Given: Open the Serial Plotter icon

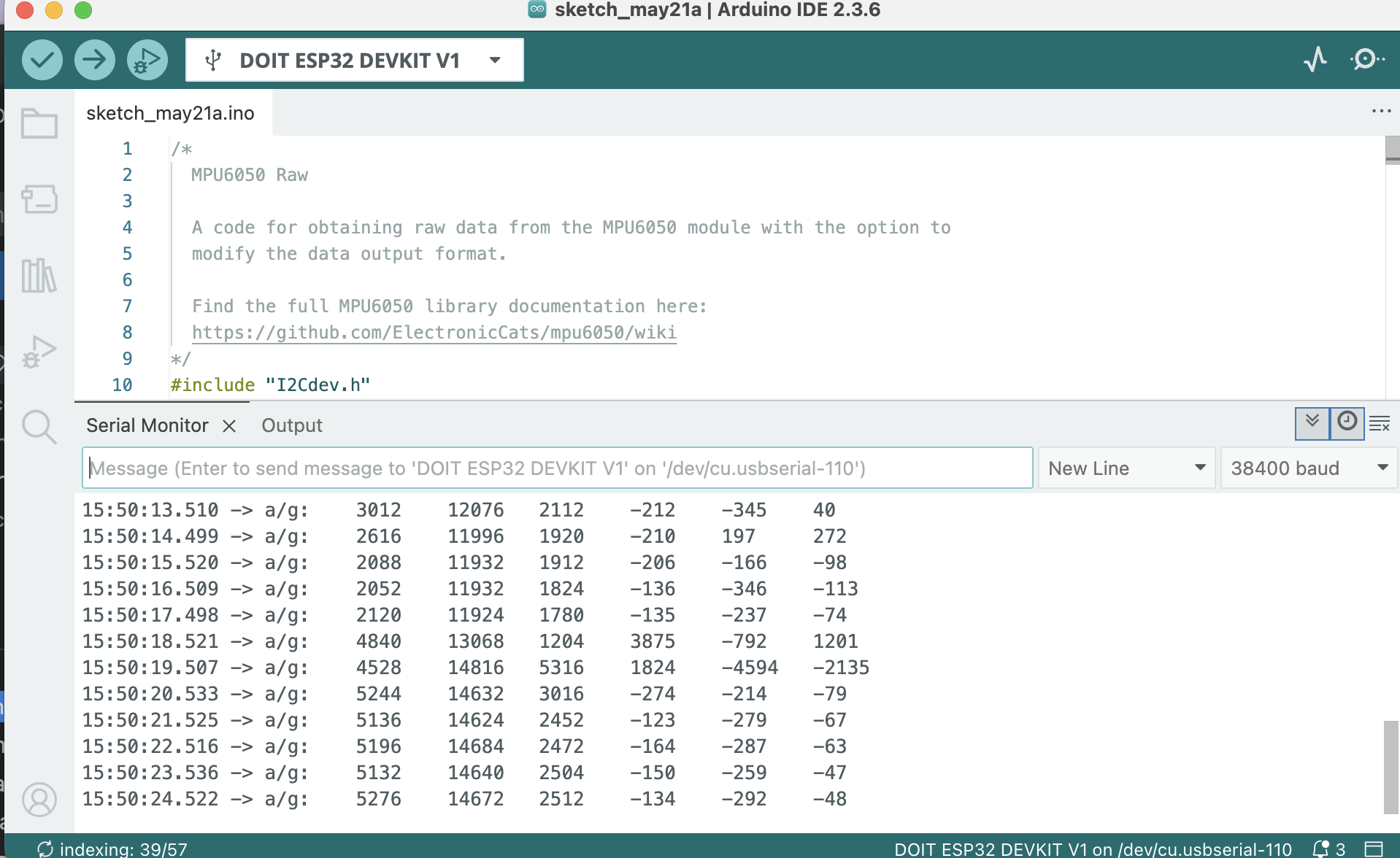Looking at the screenshot, I should pos(1315,59).
